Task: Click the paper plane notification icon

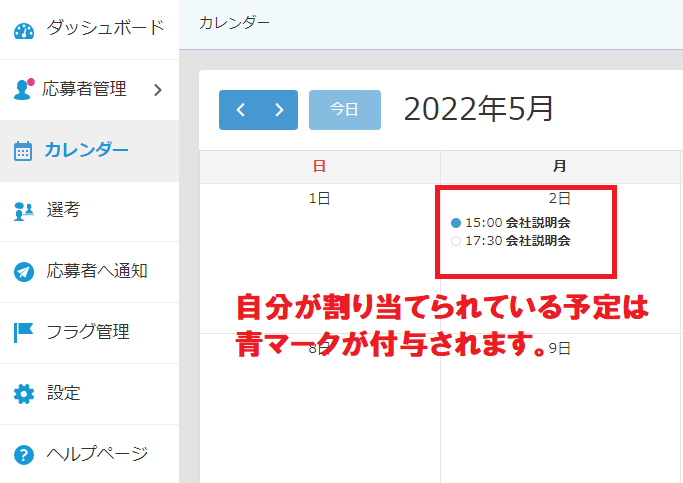Action: coord(23,271)
